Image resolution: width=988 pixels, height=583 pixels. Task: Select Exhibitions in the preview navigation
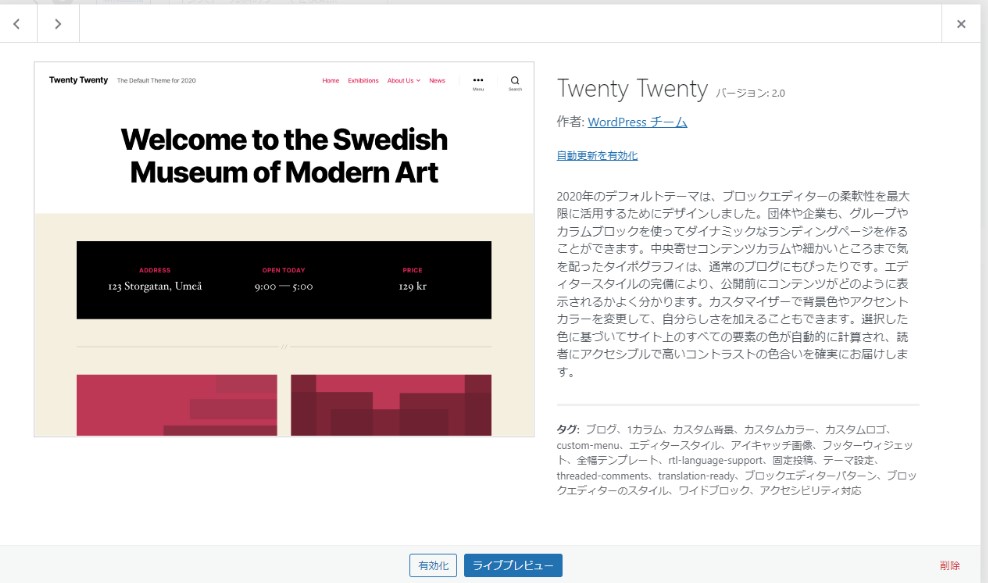[363, 81]
